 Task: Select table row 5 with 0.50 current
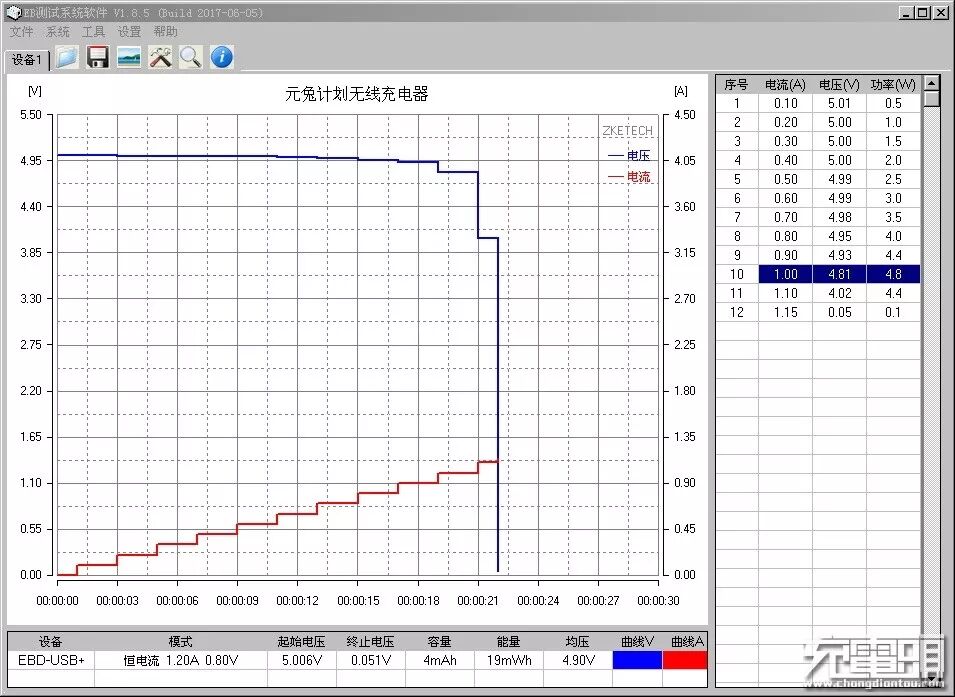click(818, 179)
